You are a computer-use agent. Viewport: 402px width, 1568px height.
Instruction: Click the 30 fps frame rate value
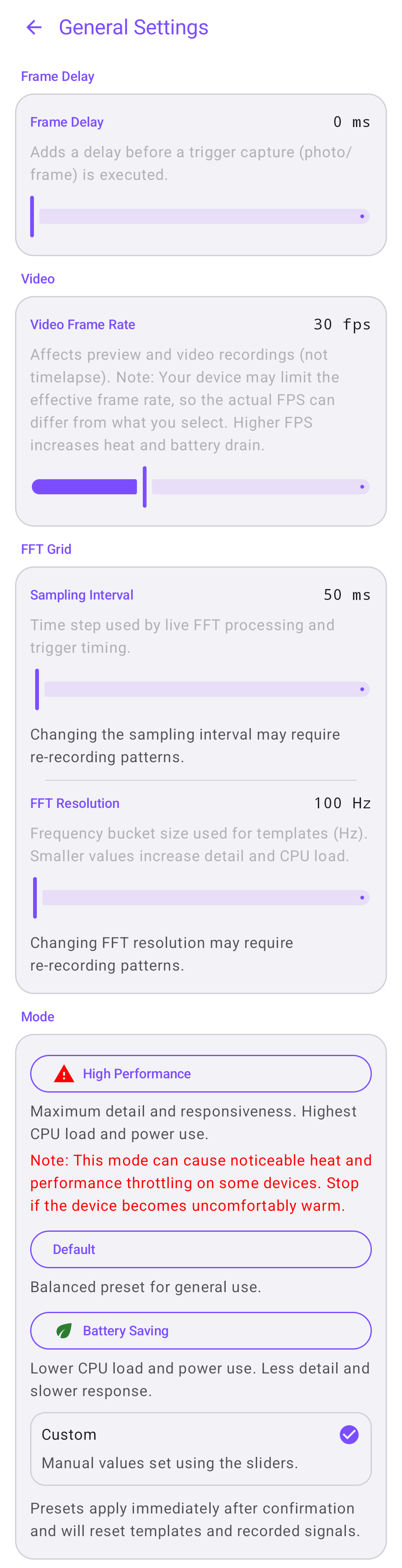point(343,324)
